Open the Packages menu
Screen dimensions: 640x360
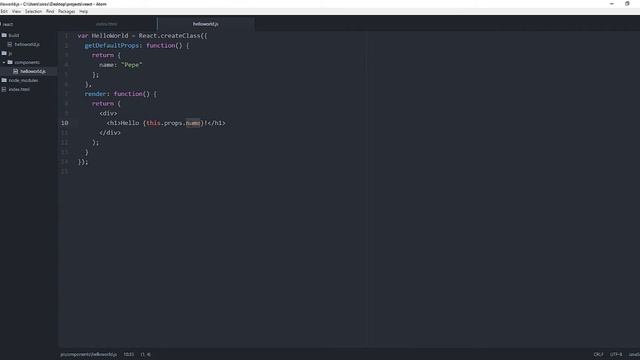(67, 11)
